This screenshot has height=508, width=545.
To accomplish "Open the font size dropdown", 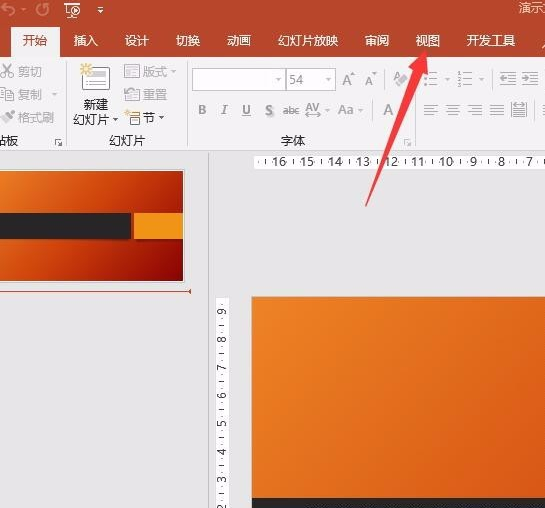I will [328, 80].
